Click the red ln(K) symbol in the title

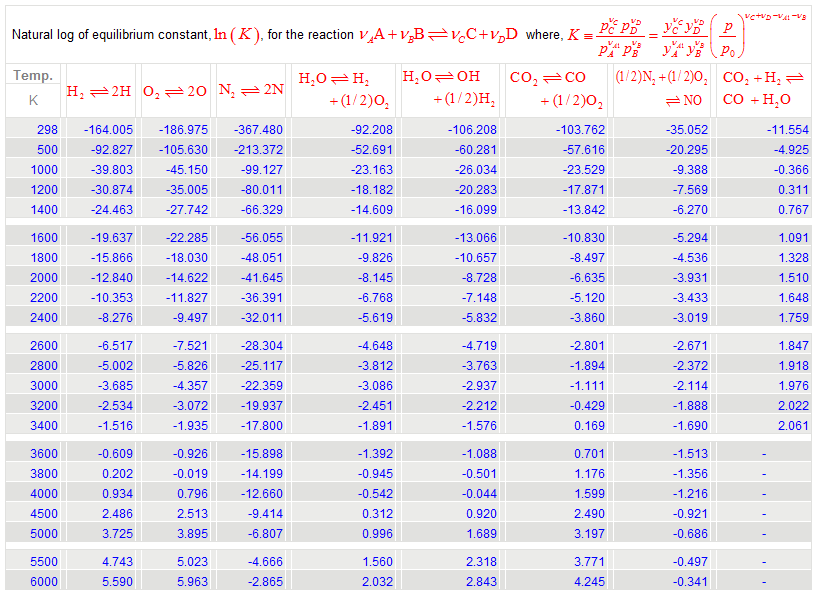[x=237, y=34]
